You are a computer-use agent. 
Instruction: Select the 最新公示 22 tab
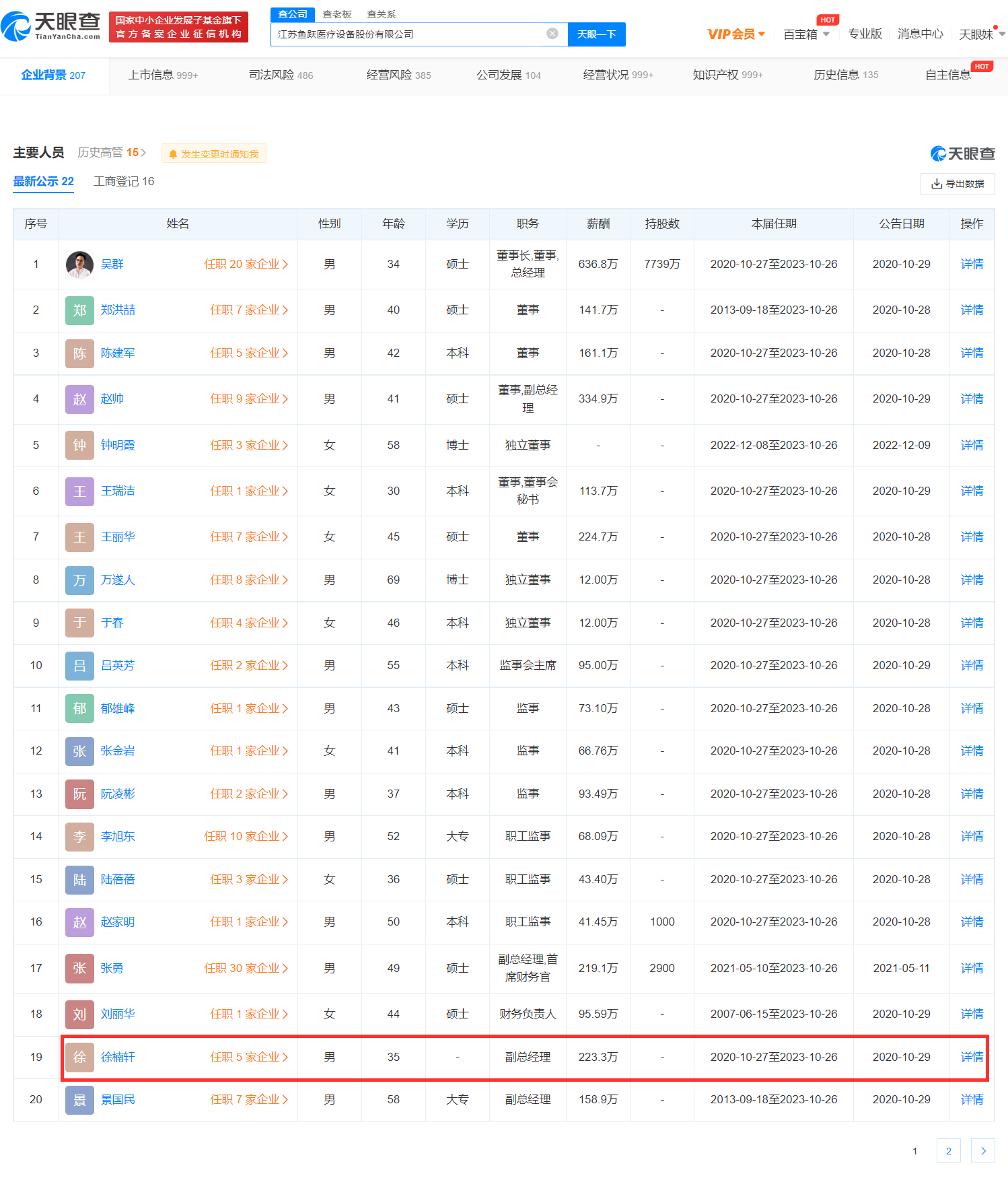tap(44, 182)
